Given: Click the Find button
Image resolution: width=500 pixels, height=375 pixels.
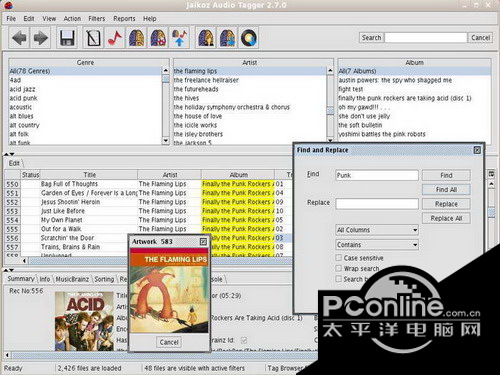Looking at the screenshot, I should point(446,175).
